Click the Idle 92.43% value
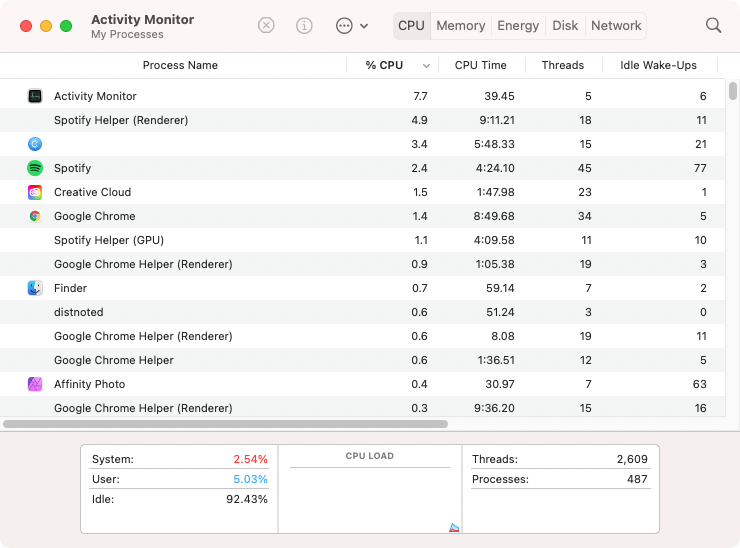The image size is (740, 548). (247, 499)
